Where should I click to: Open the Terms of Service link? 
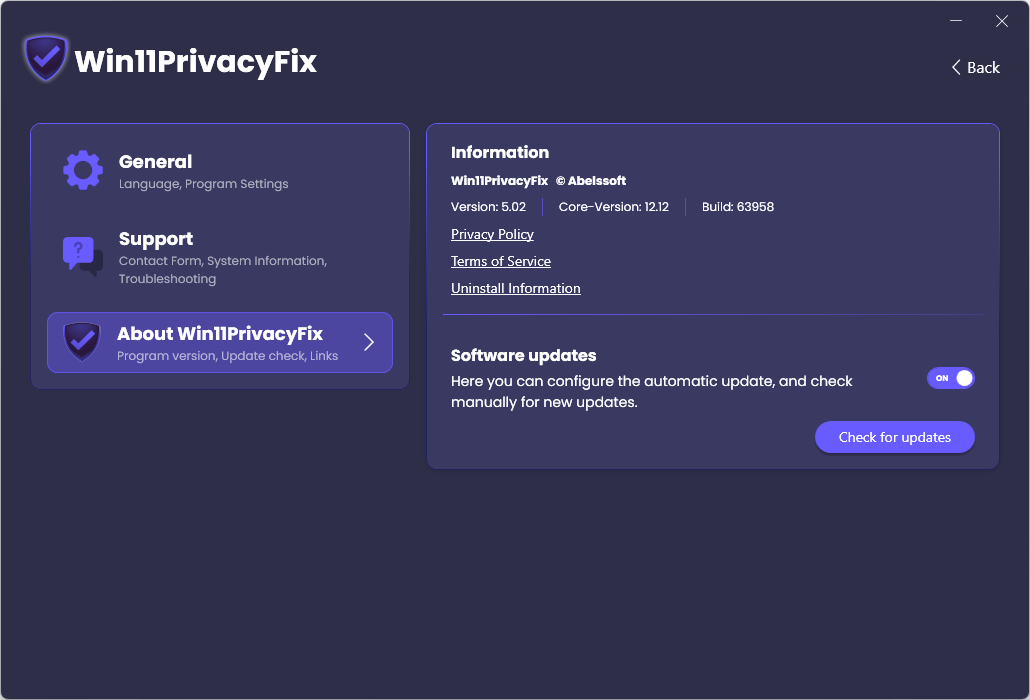501,261
